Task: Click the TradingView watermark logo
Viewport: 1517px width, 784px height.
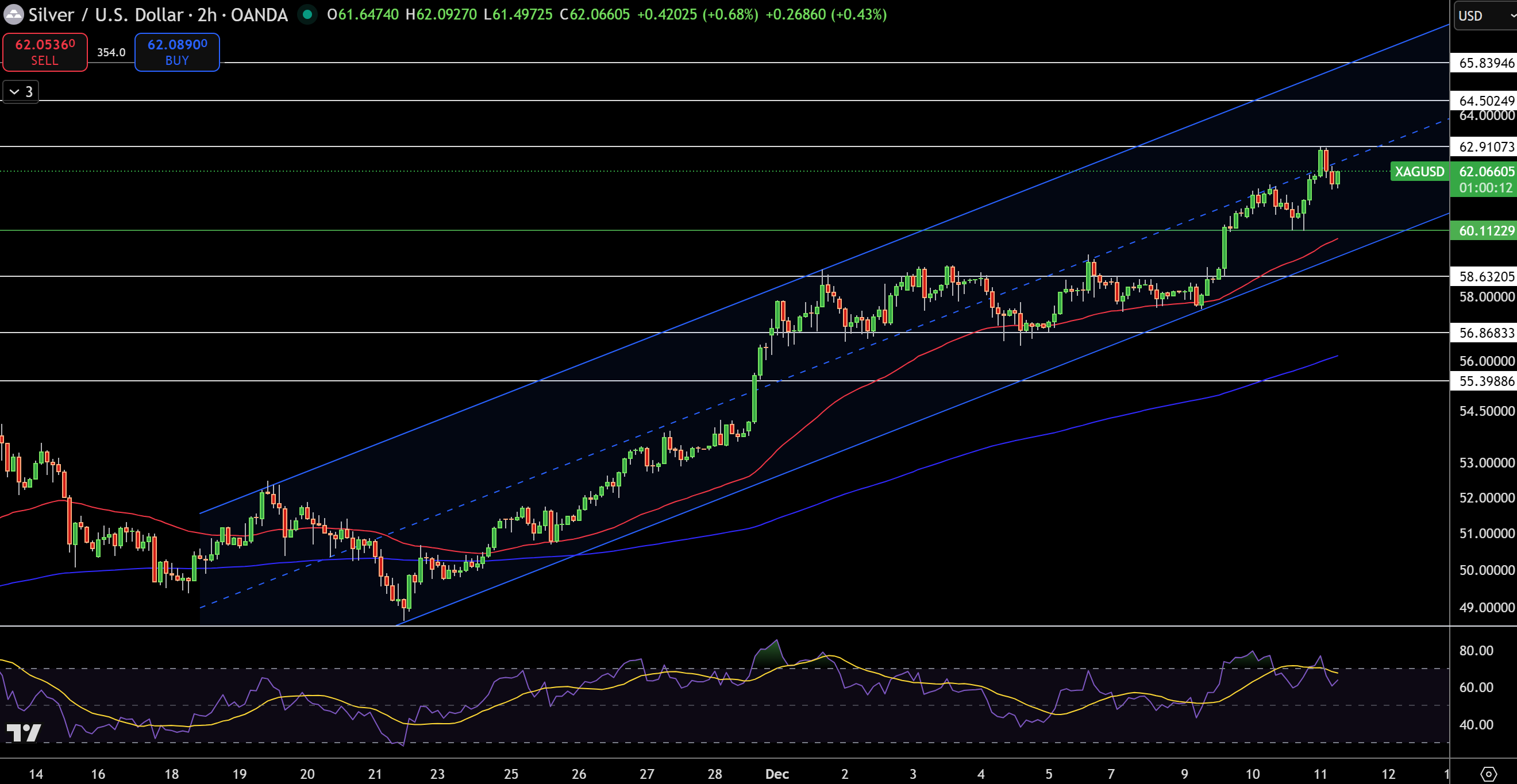Action: tap(25, 733)
